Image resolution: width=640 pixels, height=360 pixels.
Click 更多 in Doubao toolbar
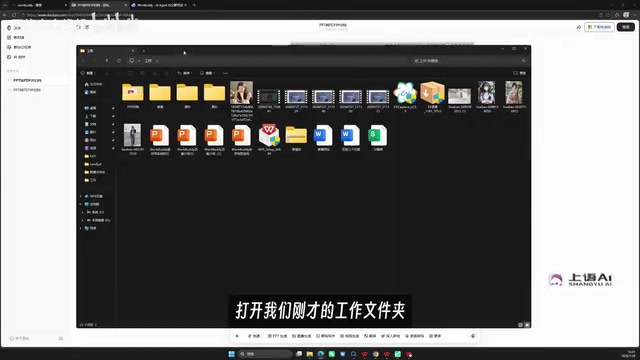coord(435,336)
